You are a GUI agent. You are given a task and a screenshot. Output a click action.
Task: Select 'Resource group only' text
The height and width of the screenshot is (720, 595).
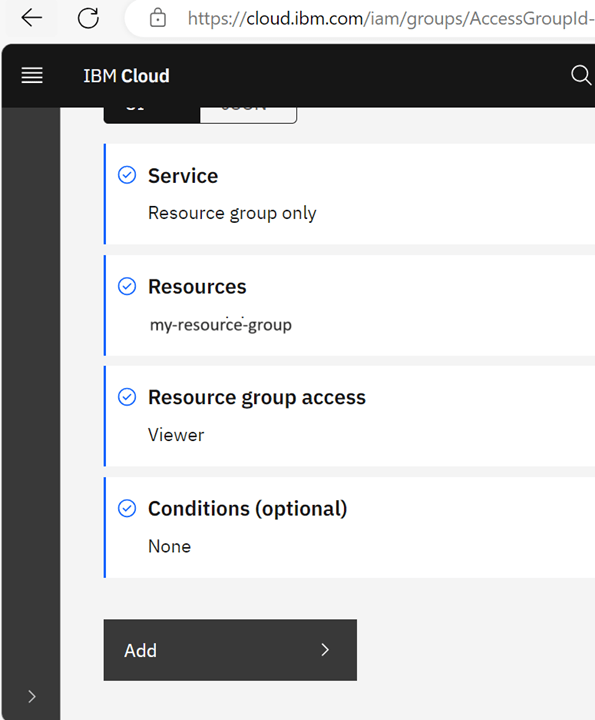coord(232,214)
